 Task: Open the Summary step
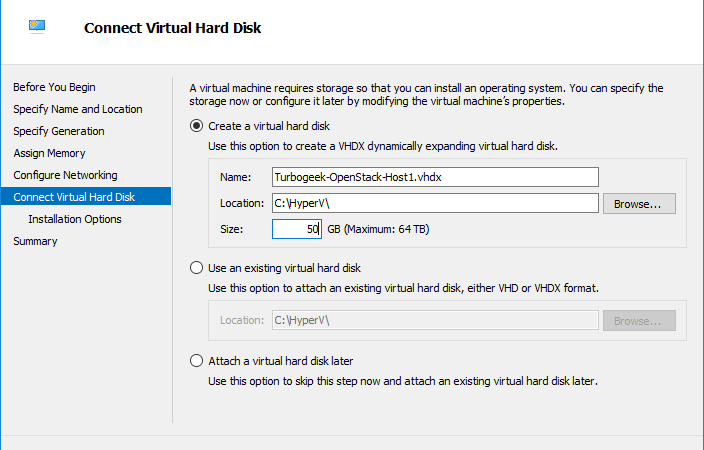35,241
